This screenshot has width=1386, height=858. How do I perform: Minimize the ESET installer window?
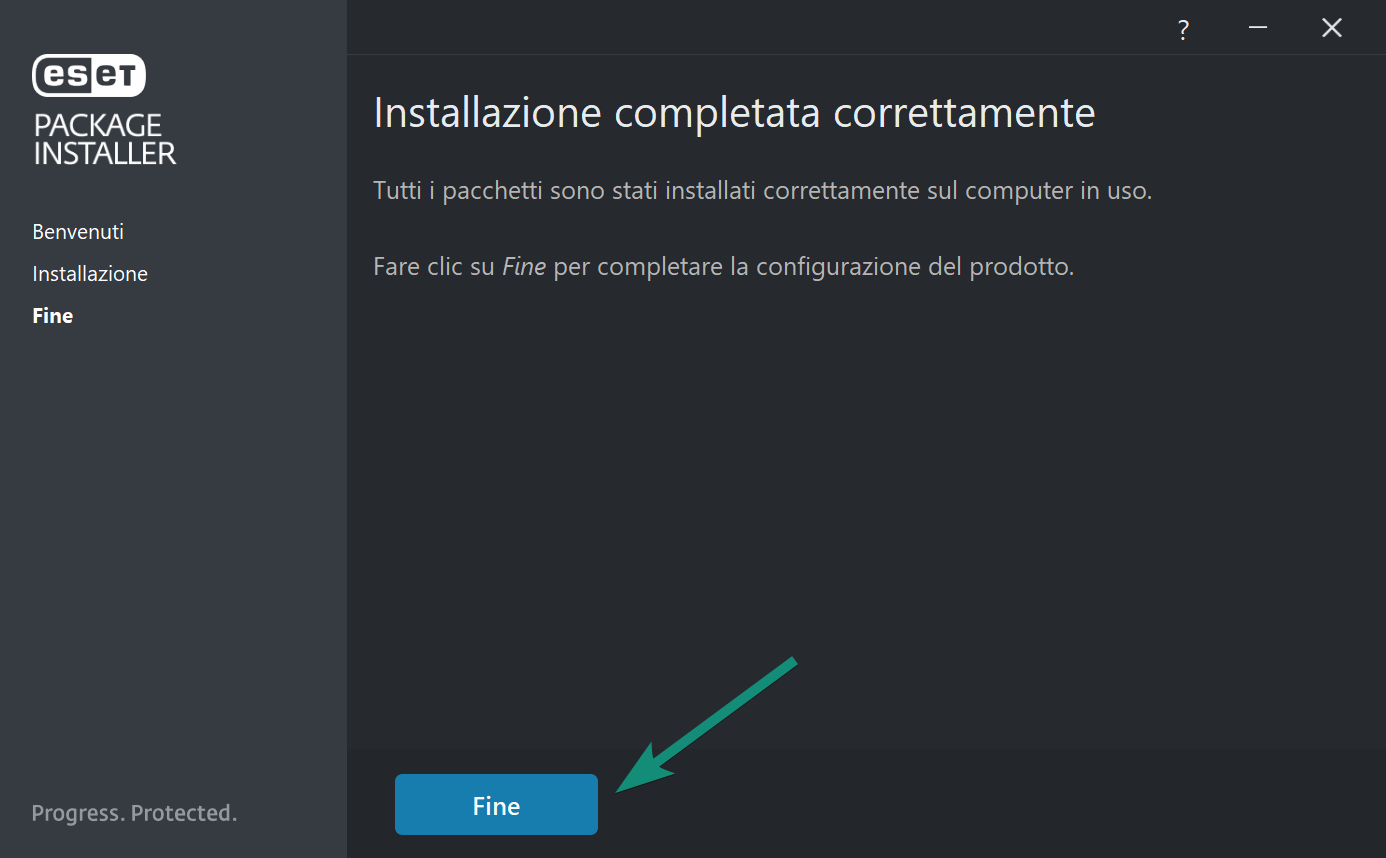pyautogui.click(x=1258, y=28)
